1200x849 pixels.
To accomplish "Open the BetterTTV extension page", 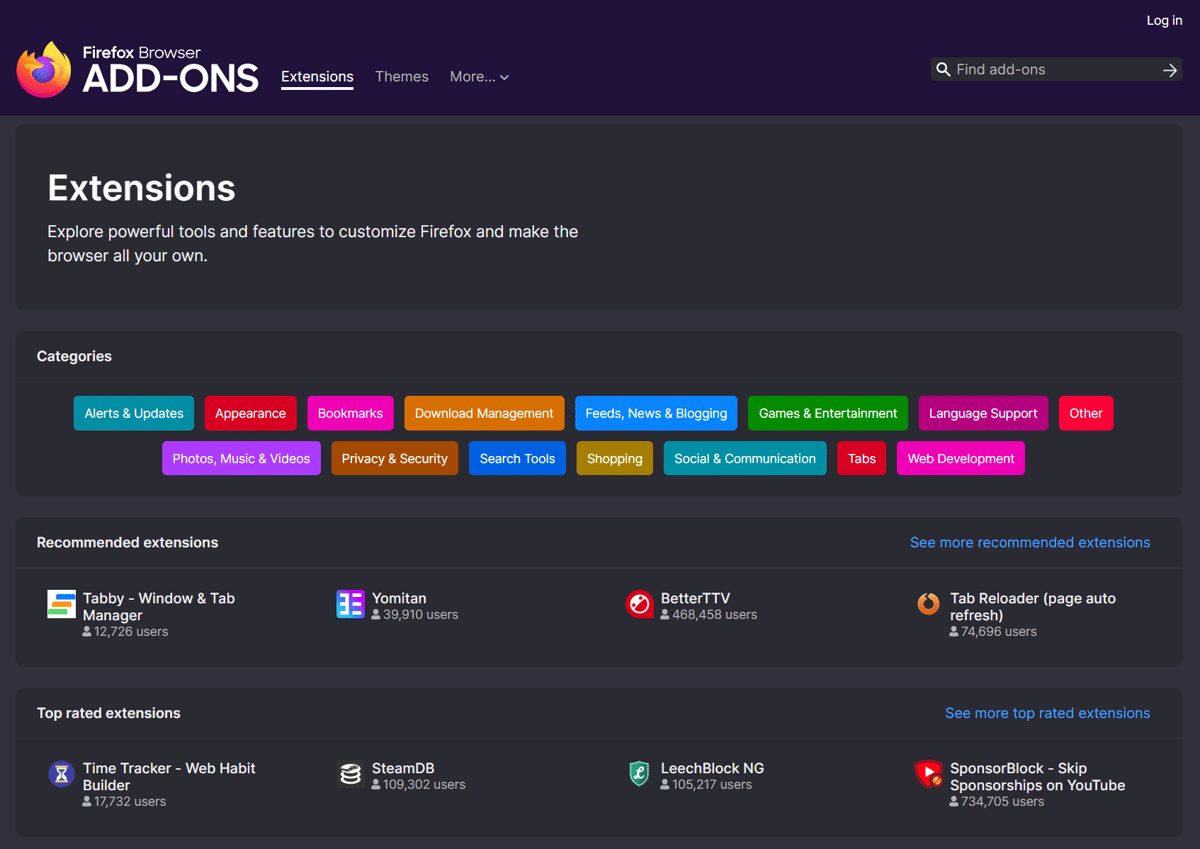I will point(695,598).
